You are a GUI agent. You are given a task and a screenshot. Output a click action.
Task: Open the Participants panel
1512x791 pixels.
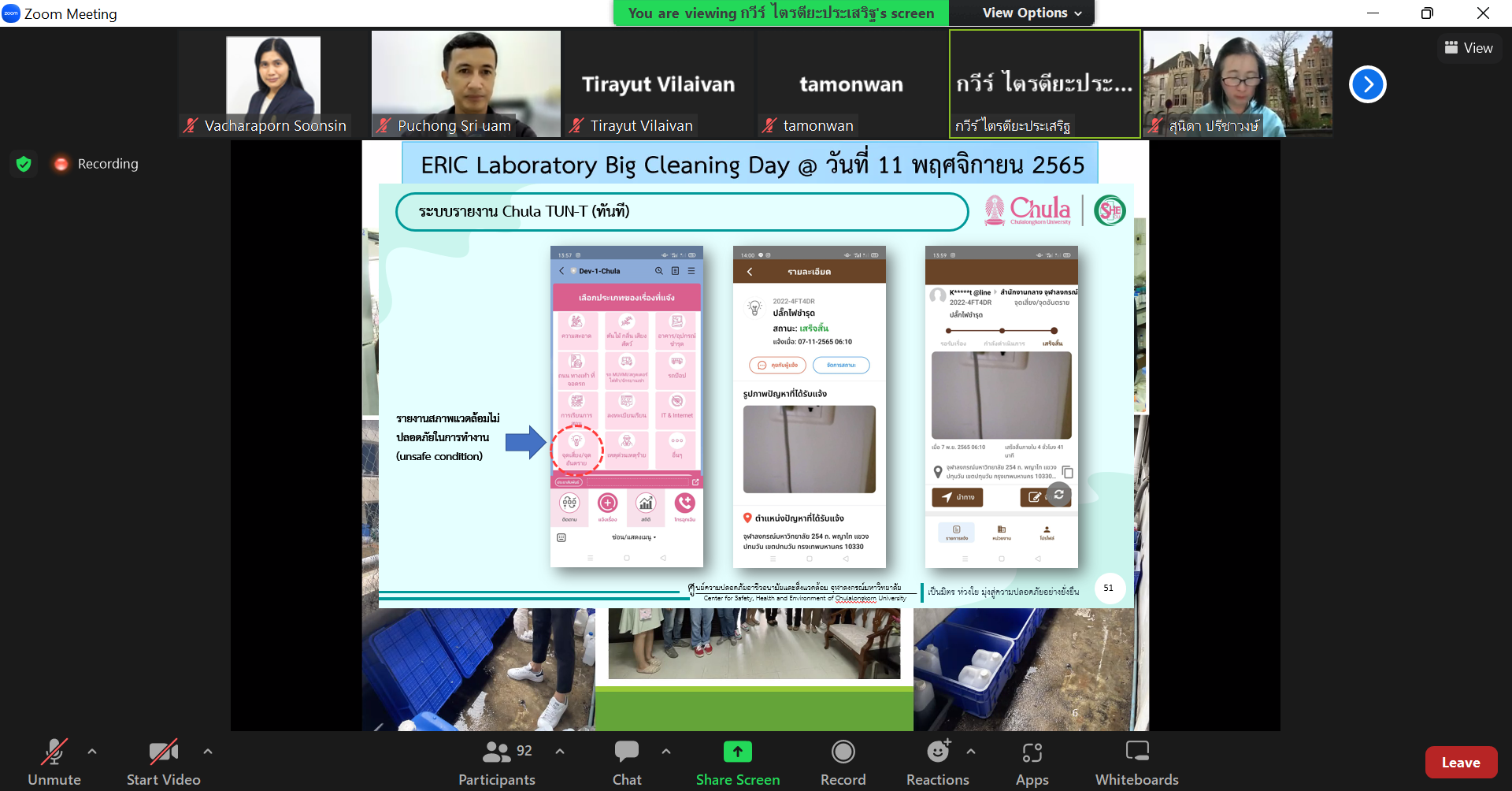[x=497, y=762]
